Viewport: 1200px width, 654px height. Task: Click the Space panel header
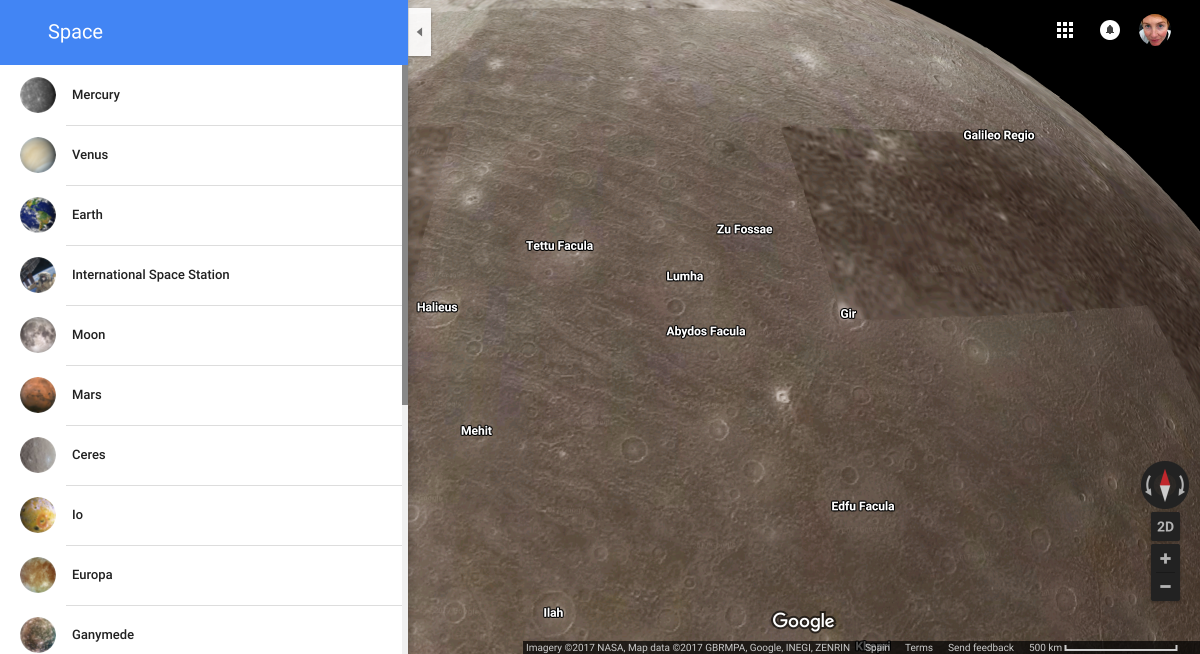(x=75, y=31)
